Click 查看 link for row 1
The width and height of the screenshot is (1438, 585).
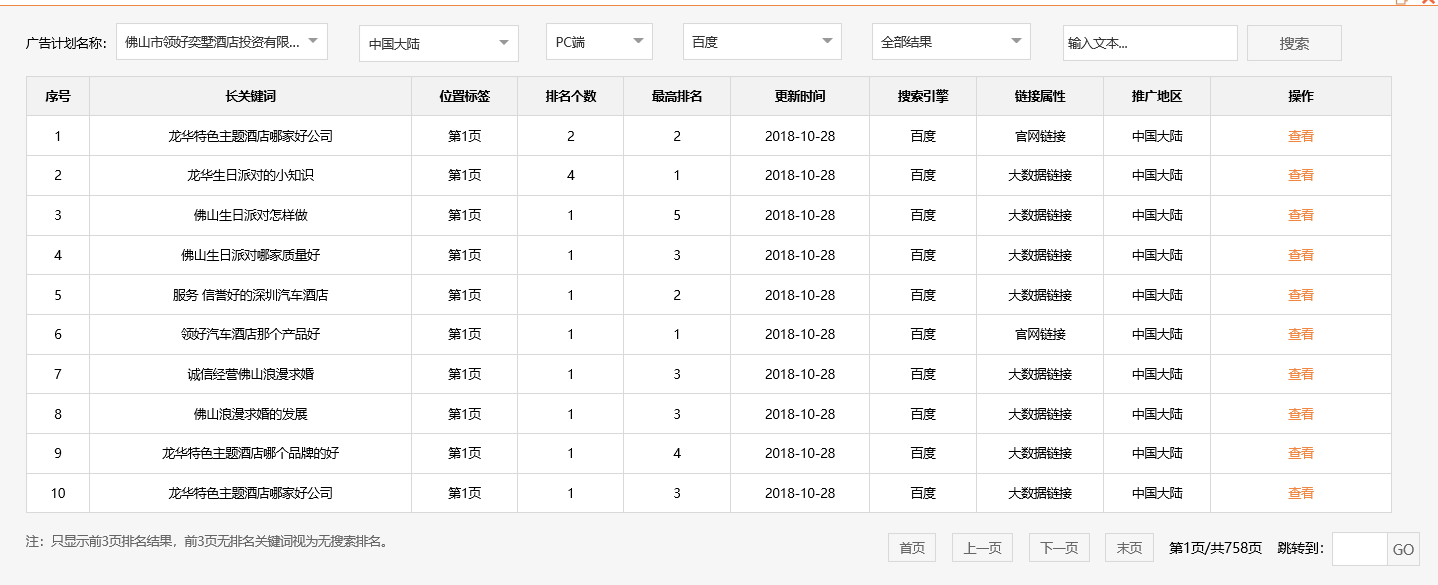[1300, 136]
